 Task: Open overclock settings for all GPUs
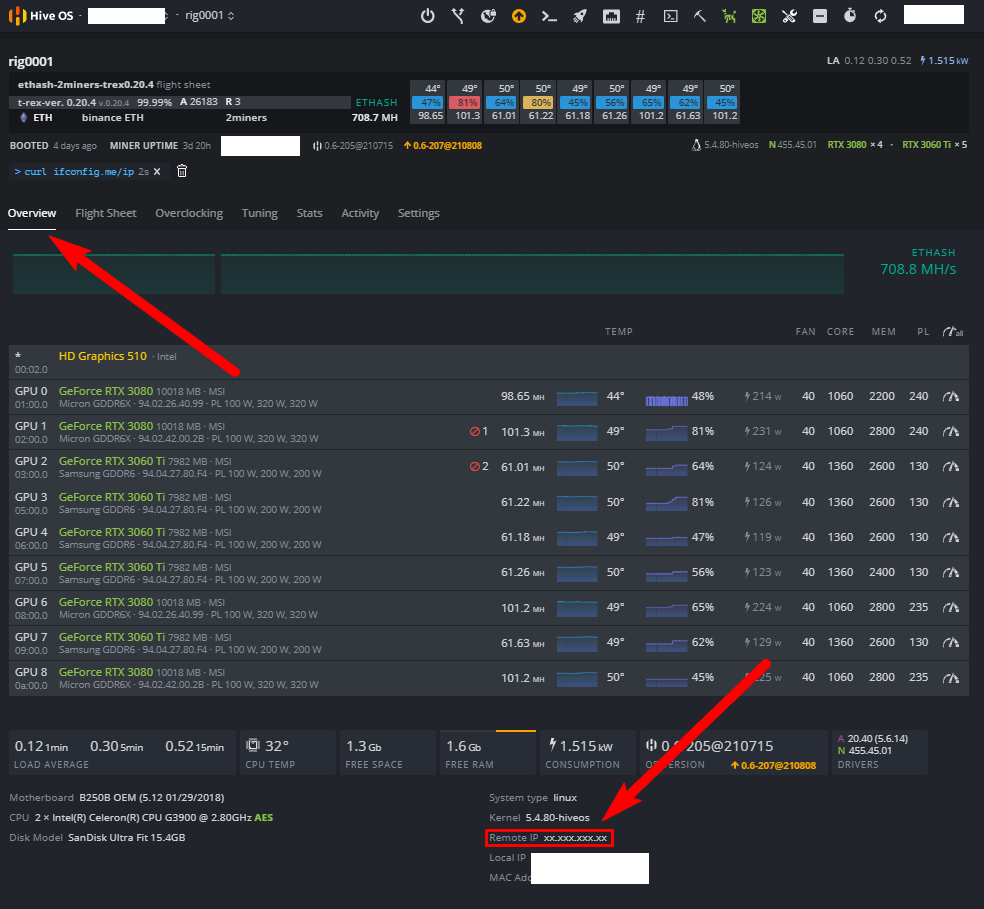(952, 332)
